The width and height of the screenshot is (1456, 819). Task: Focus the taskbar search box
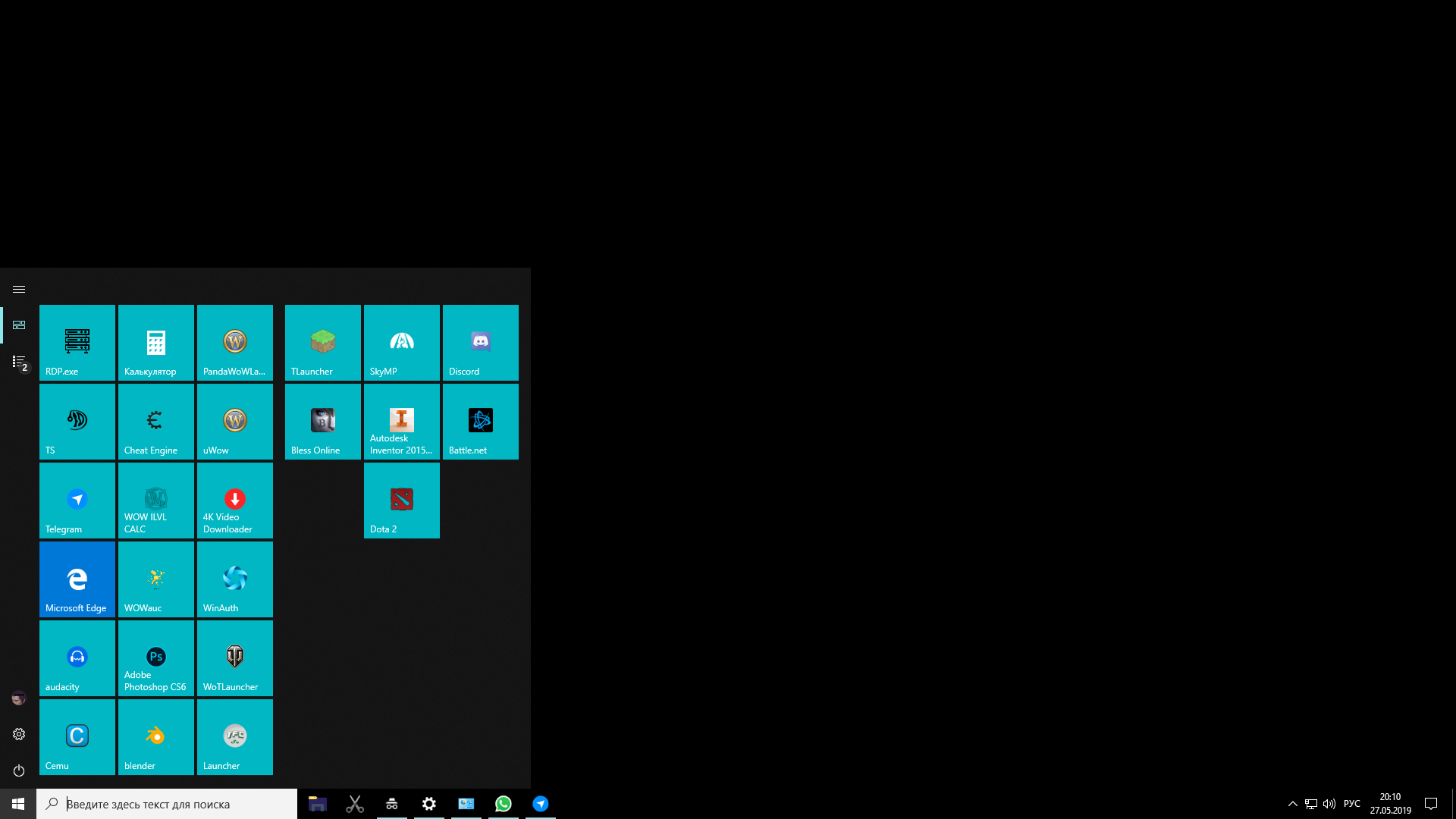pyautogui.click(x=167, y=804)
